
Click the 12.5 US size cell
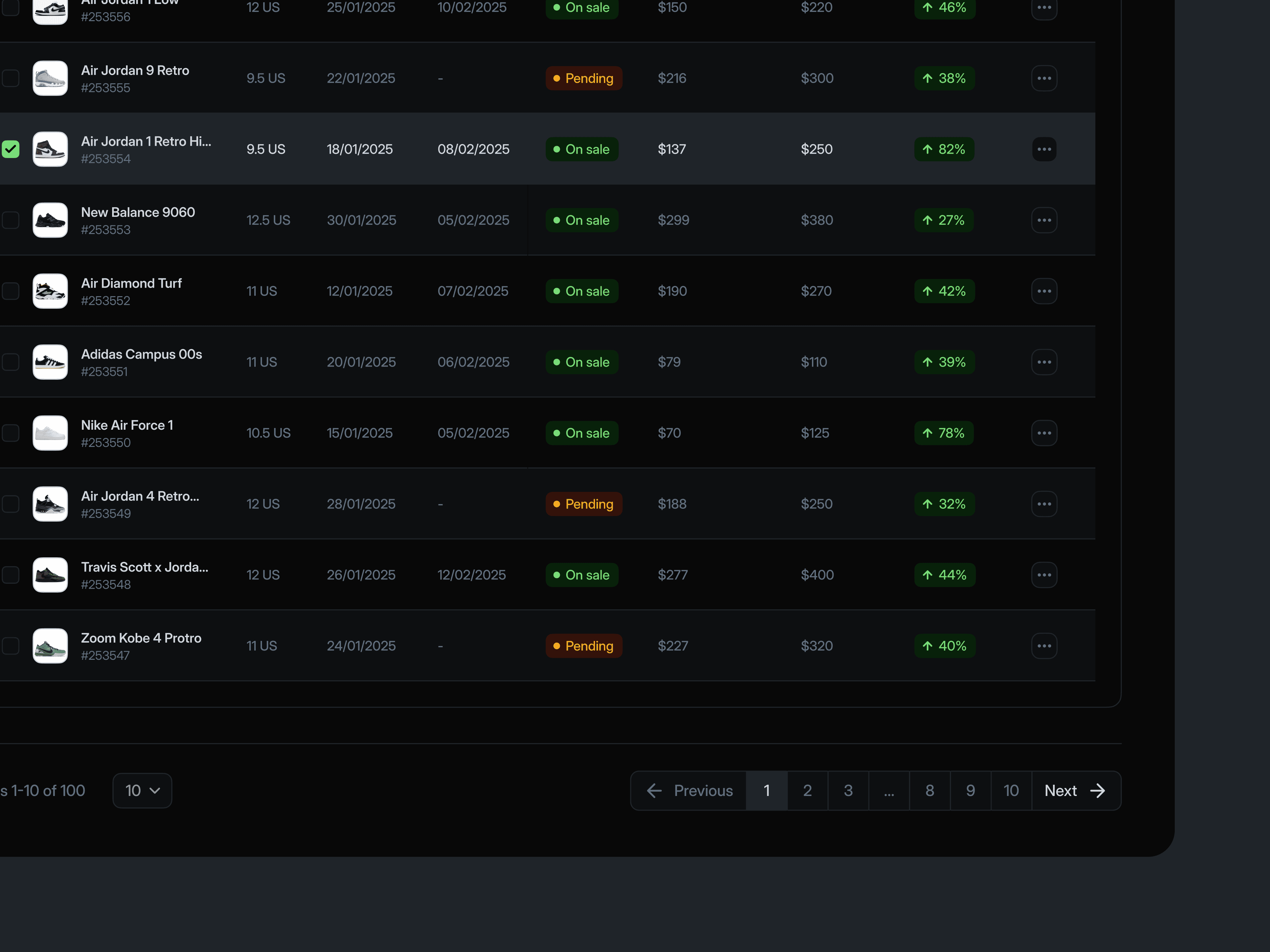coord(268,220)
